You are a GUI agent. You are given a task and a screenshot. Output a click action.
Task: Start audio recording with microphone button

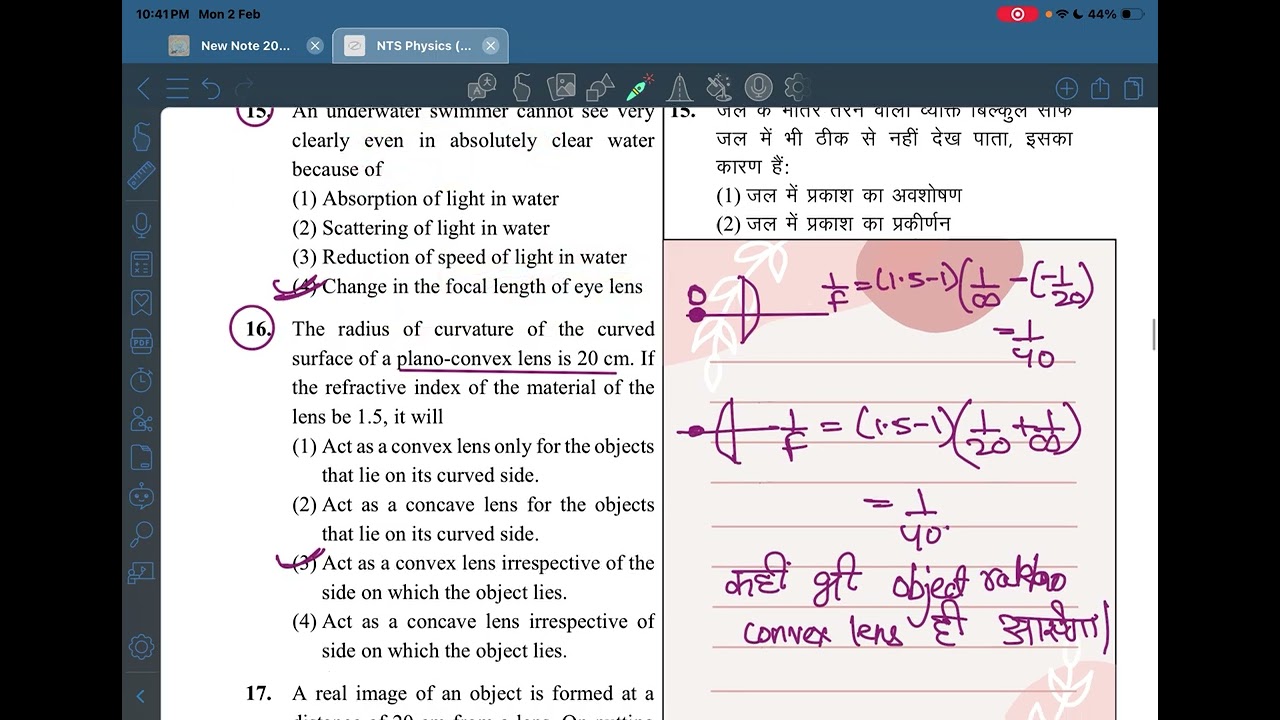pos(758,87)
